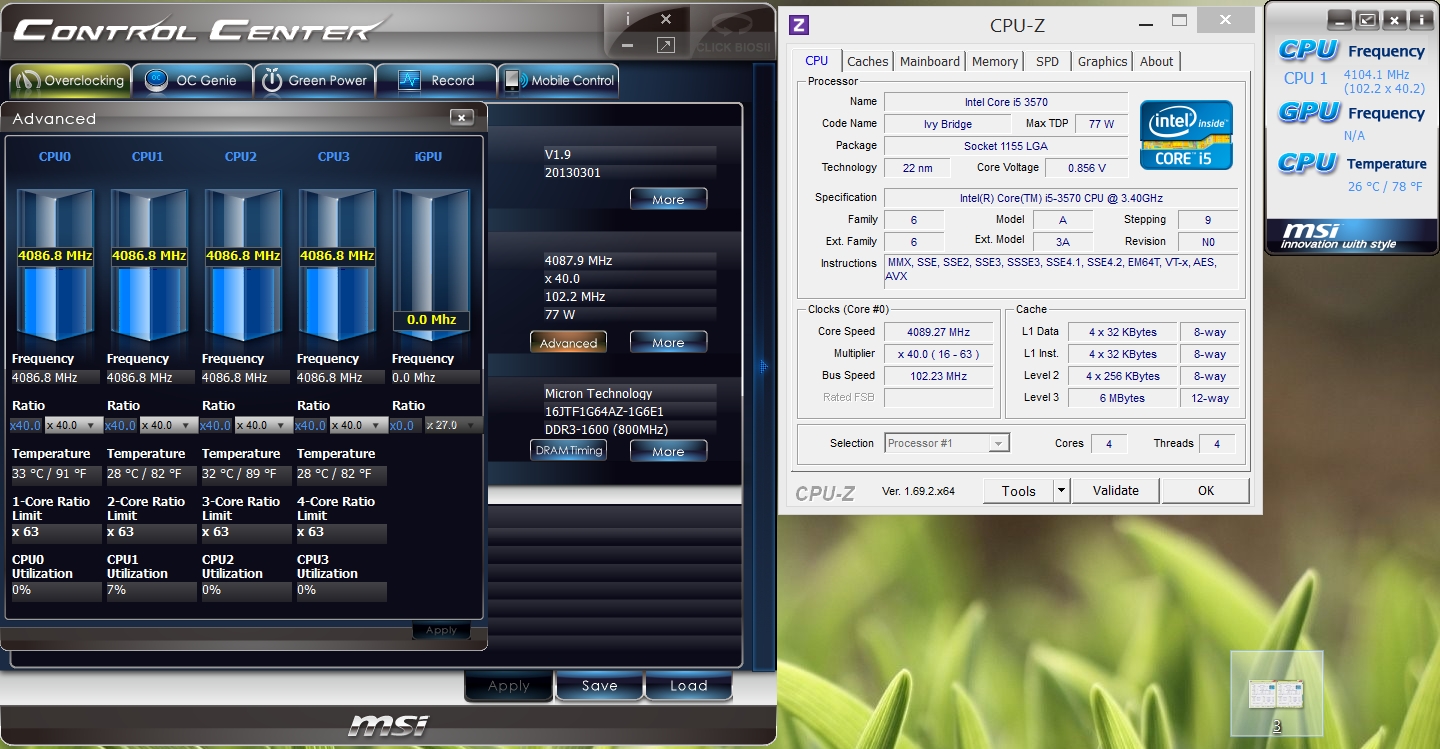Switch to the Overclocking tab
The height and width of the screenshot is (749, 1440).
click(x=70, y=81)
